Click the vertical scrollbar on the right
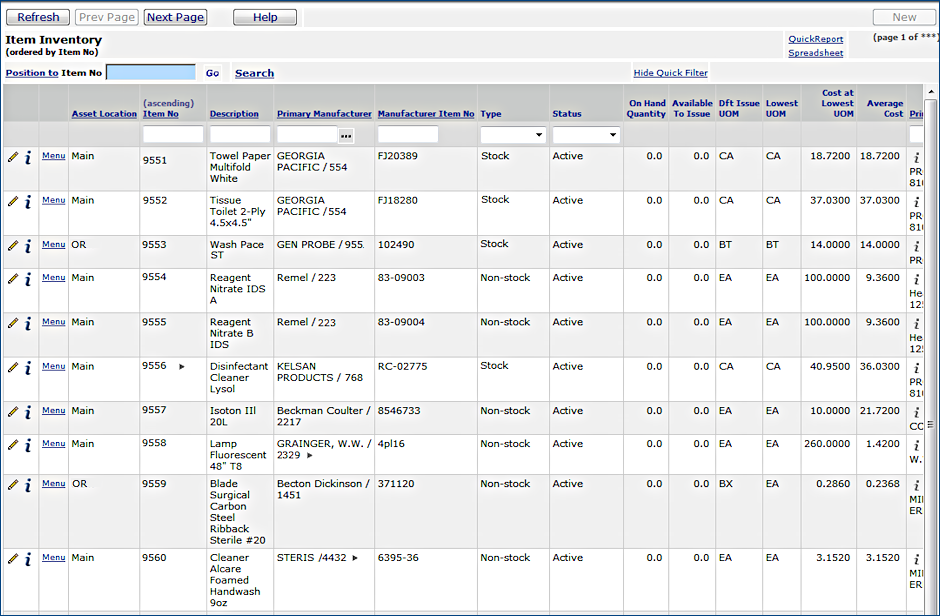This screenshot has width=940, height=616. [931, 350]
